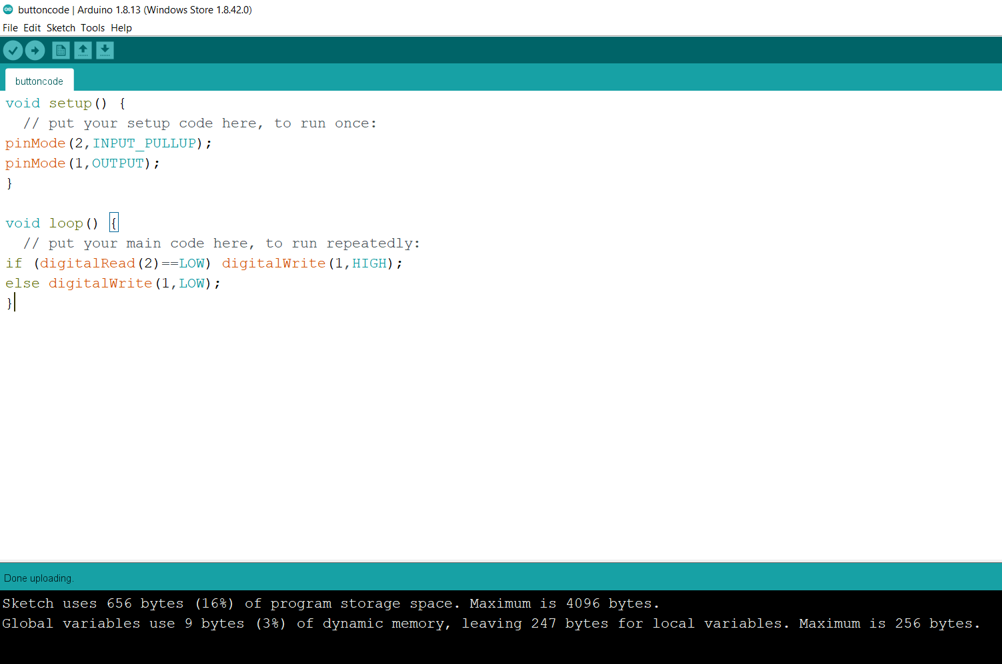Click 'void setup()' line in the editor
The height and width of the screenshot is (664, 1002).
coord(66,104)
